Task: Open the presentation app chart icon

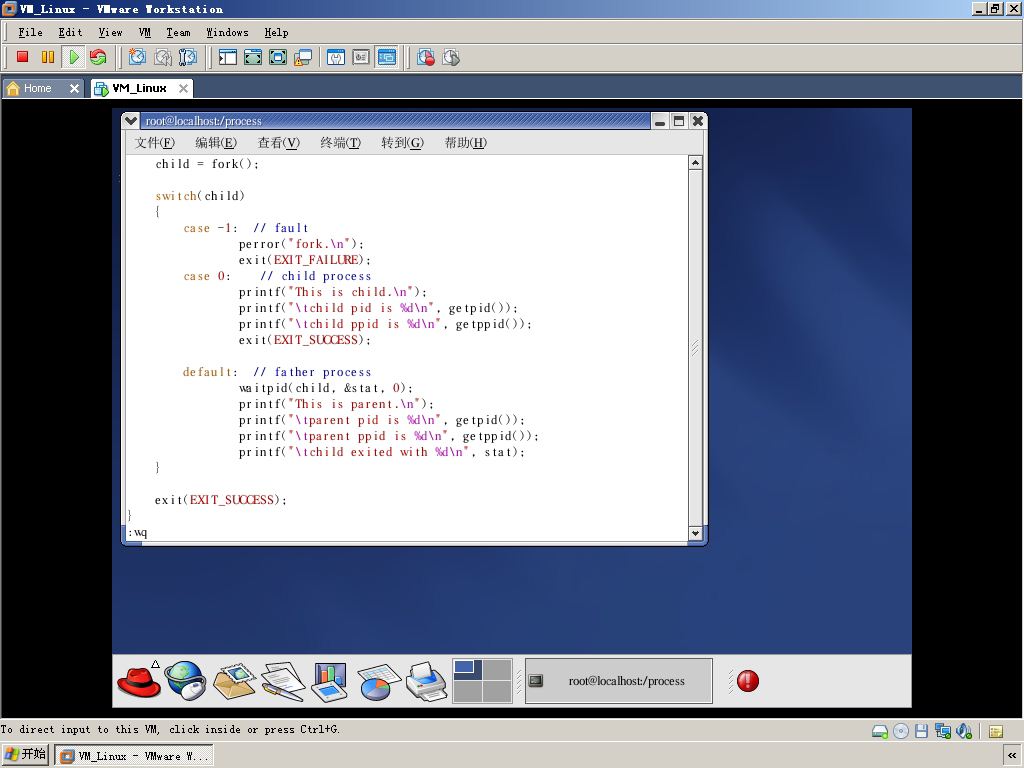Action: pyautogui.click(x=330, y=681)
